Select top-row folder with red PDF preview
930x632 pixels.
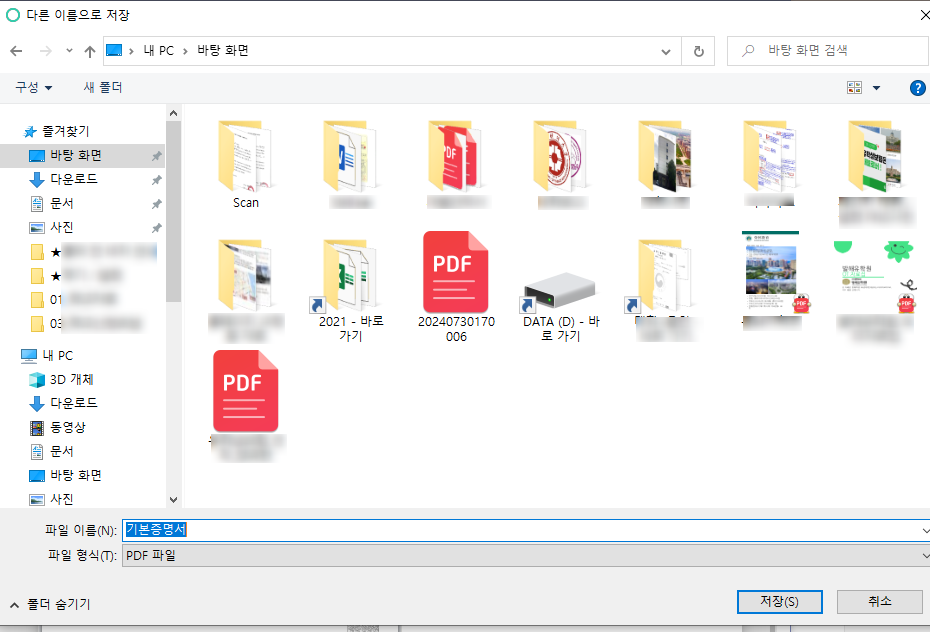[456, 164]
